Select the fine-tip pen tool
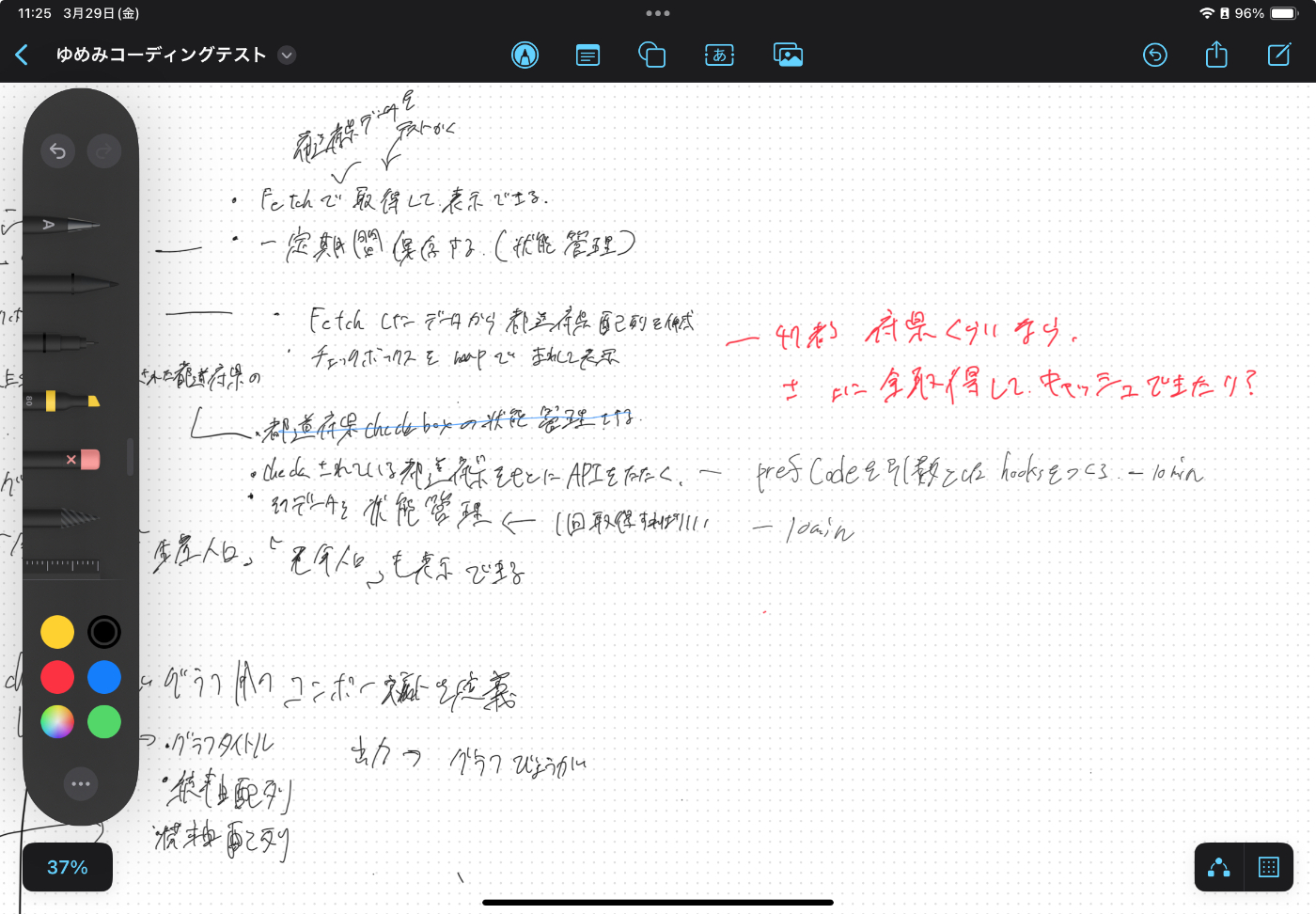 (61, 342)
